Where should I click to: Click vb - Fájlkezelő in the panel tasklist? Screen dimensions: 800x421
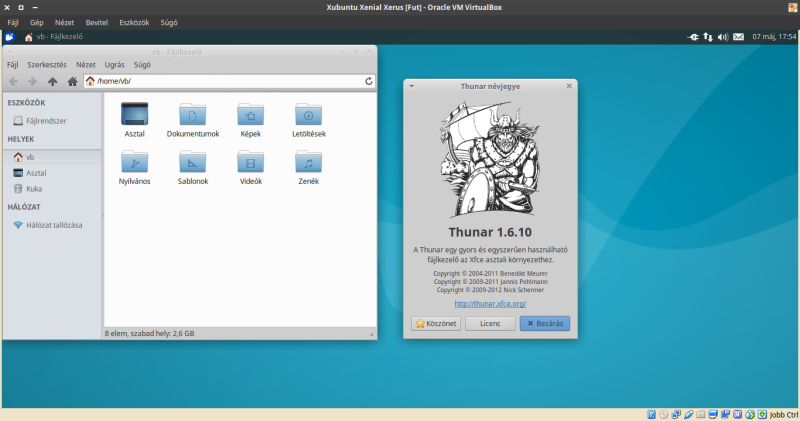click(x=54, y=37)
